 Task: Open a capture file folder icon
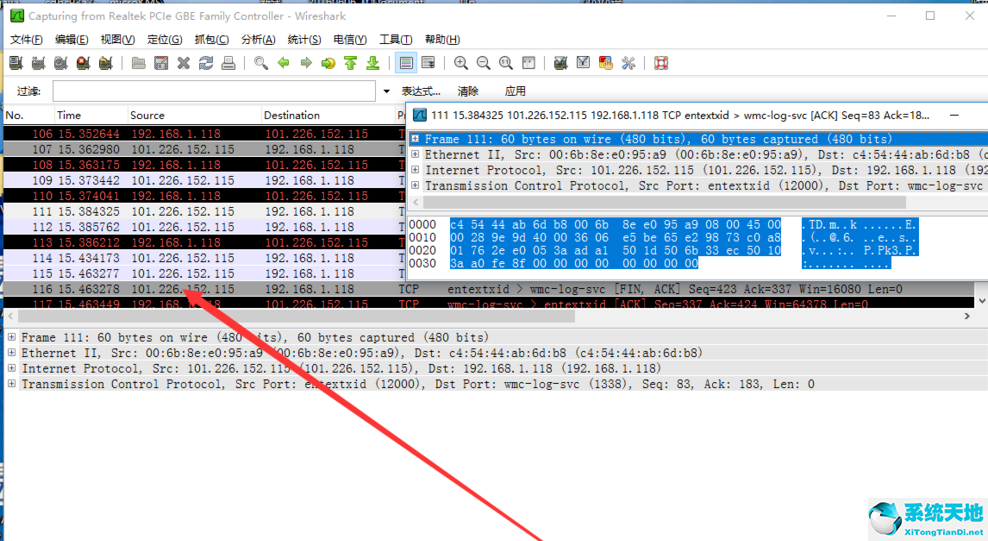pyautogui.click(x=139, y=63)
